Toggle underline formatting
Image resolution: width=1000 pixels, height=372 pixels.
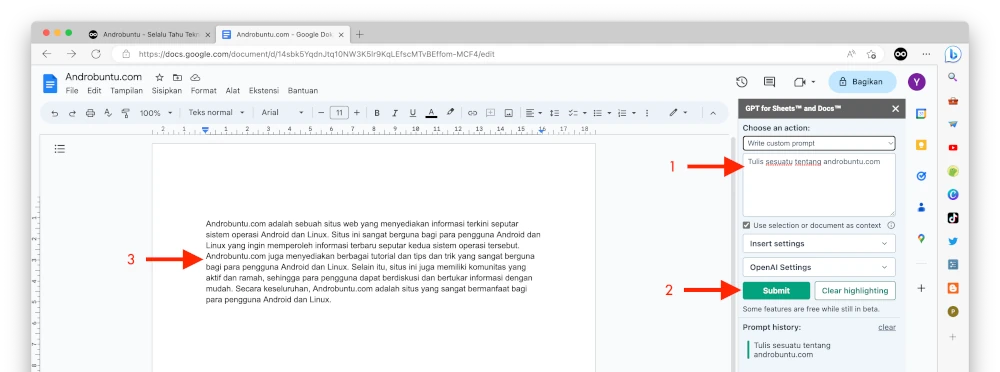(413, 113)
